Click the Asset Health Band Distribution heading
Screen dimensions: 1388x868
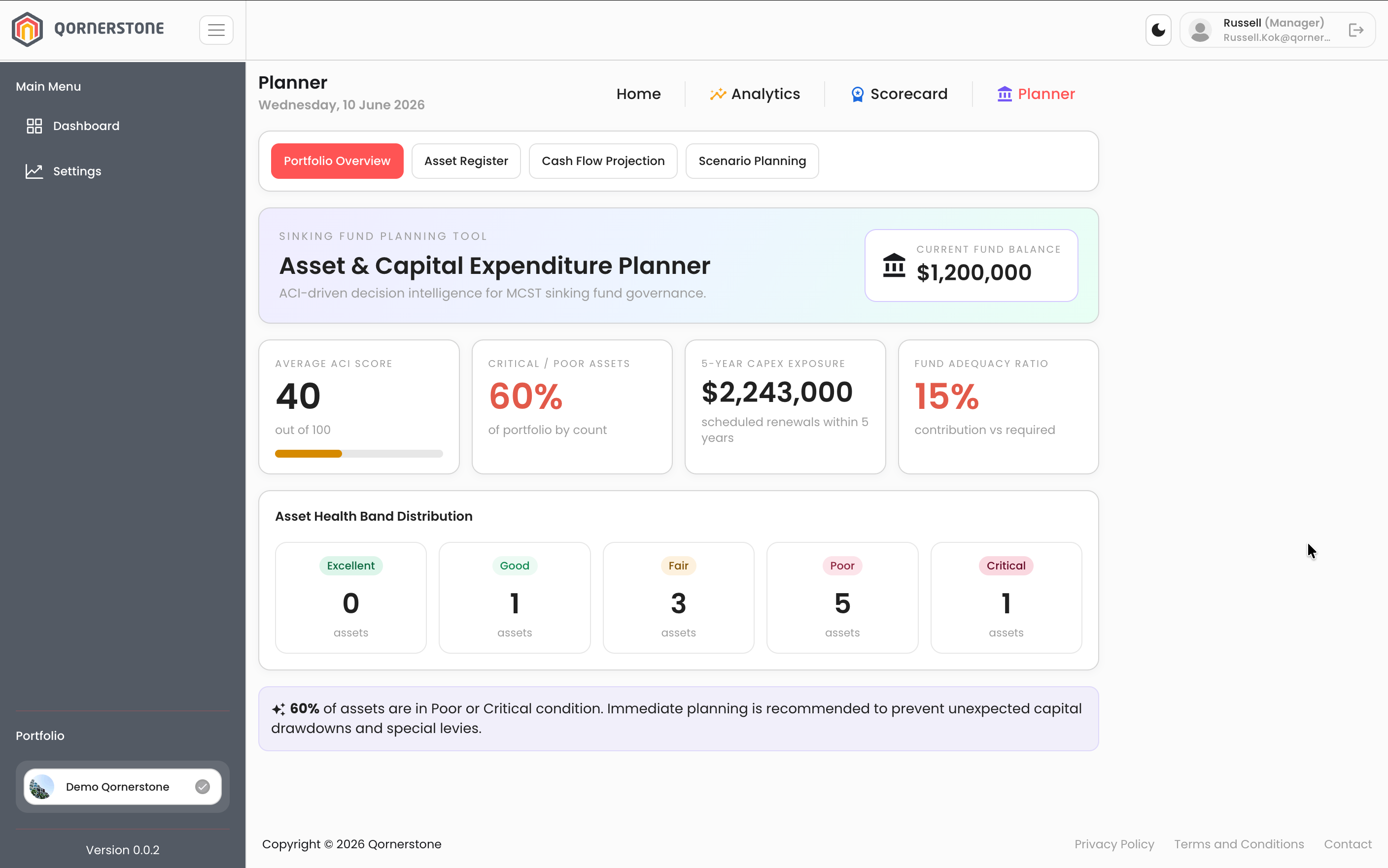click(x=373, y=516)
